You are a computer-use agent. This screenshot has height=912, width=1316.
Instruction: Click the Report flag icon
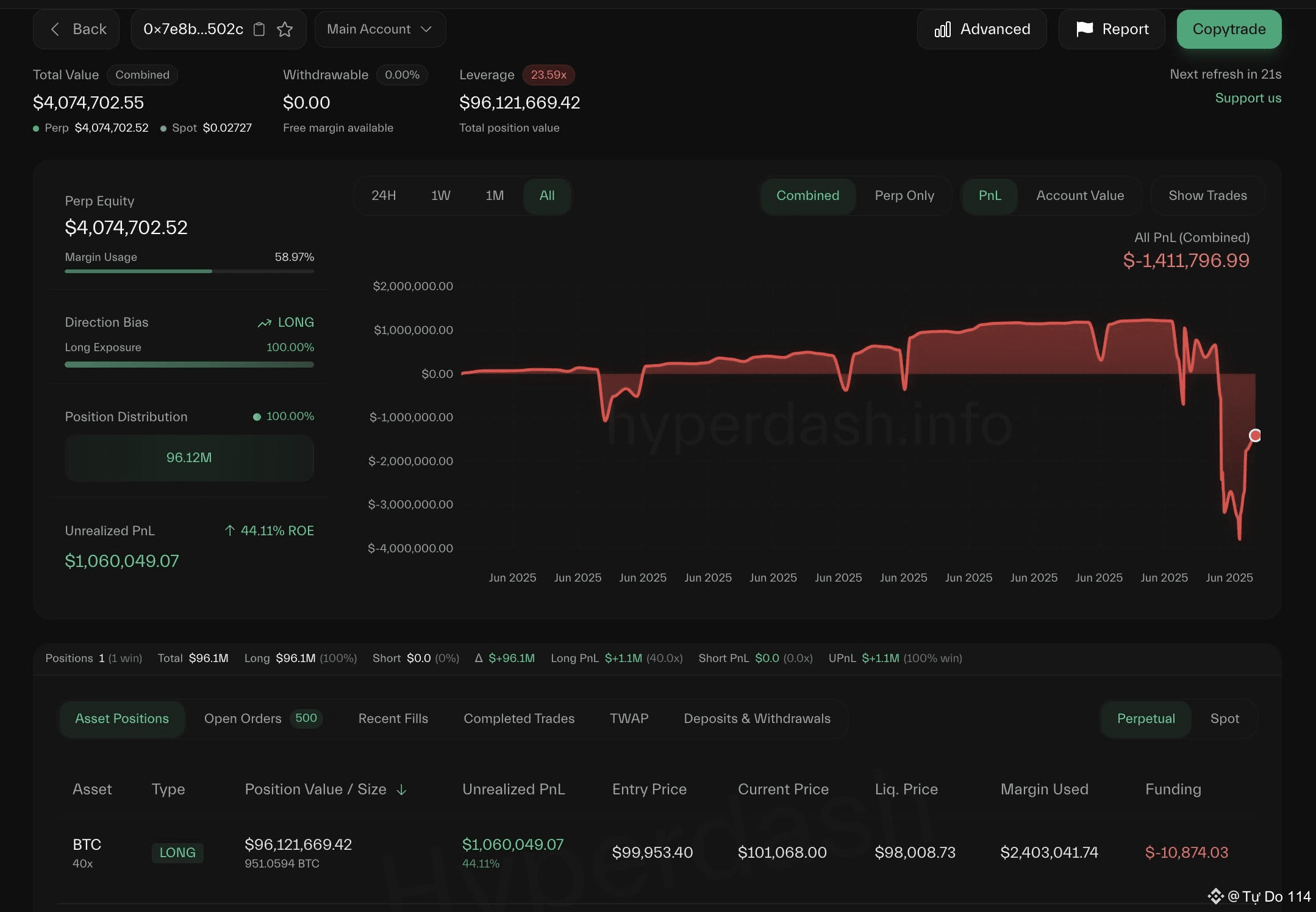pyautogui.click(x=1084, y=29)
